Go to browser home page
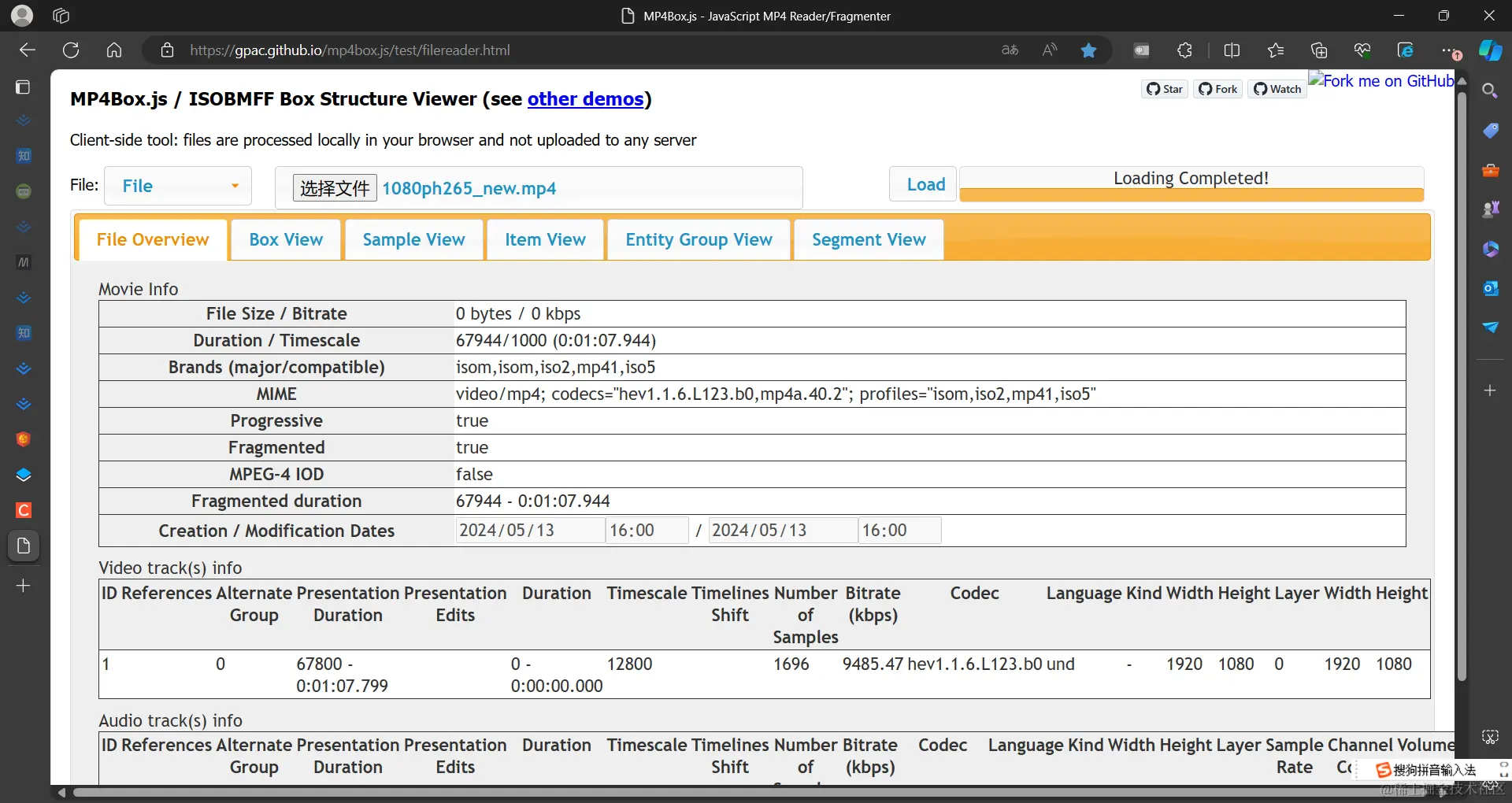Viewport: 1512px width, 803px height. point(114,50)
